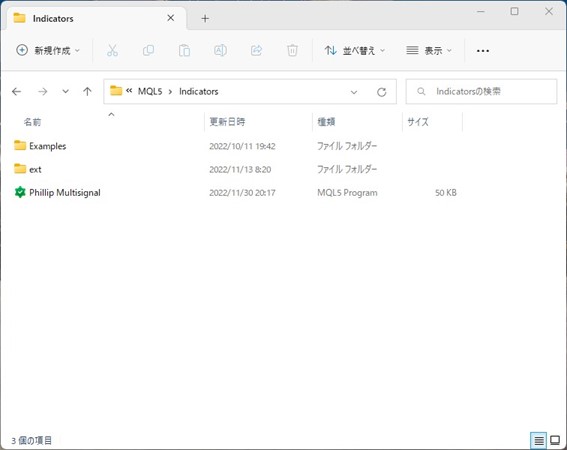
Task: Select the MQL5 breadcrumb segment
Action: [150, 92]
